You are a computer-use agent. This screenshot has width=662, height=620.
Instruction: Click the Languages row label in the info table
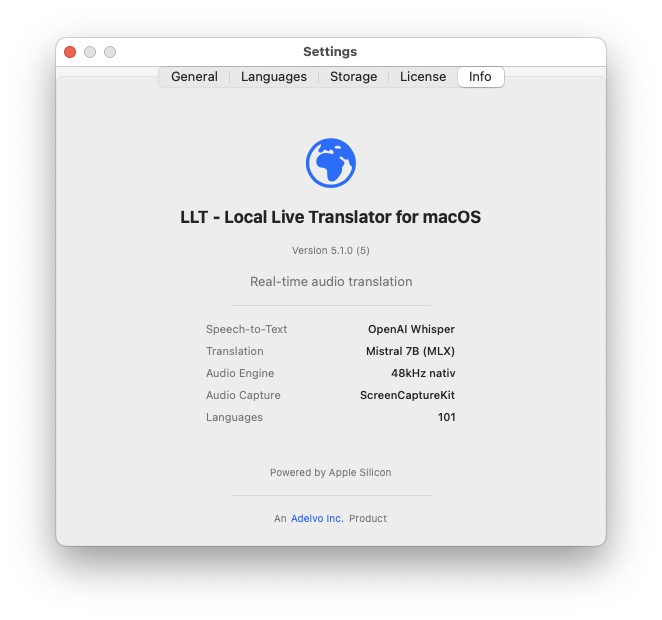pos(234,417)
